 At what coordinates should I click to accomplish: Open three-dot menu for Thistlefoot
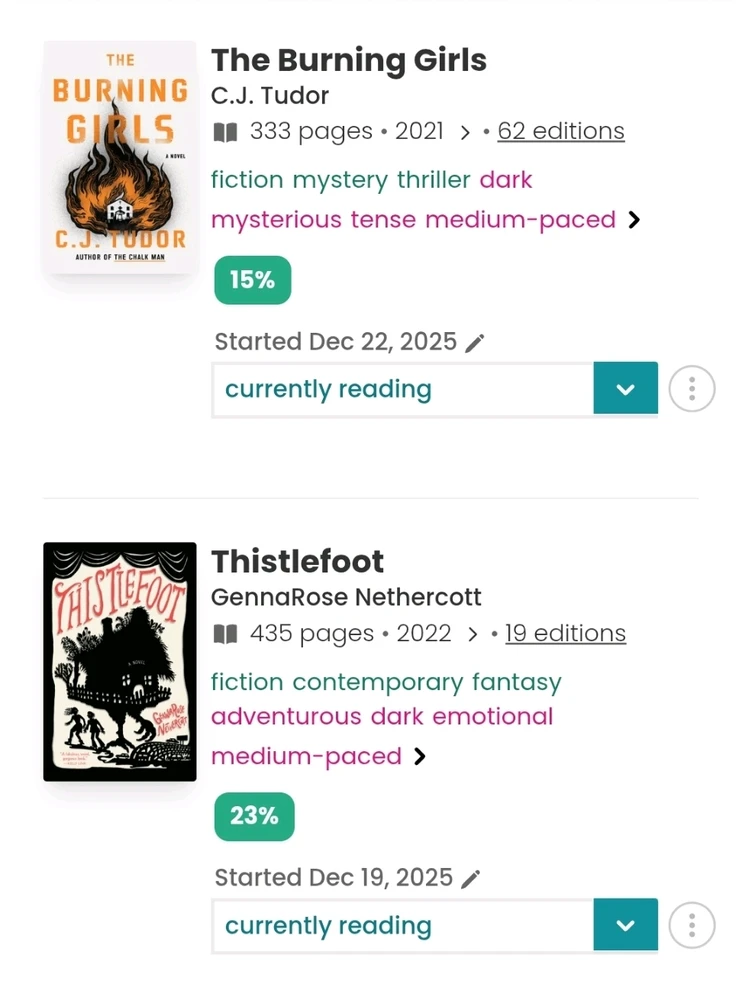coord(691,925)
